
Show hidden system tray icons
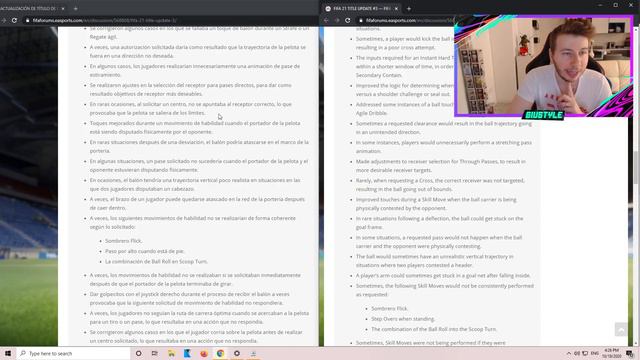[x=569, y=353]
